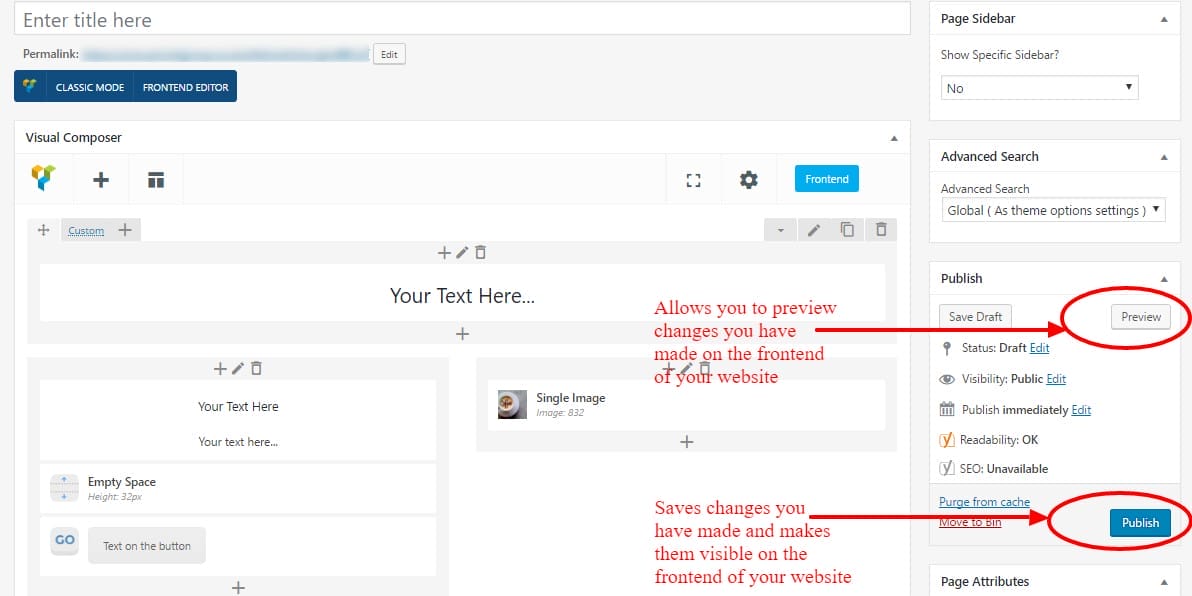
Task: Switch to Frontend Editor
Action: 185,87
